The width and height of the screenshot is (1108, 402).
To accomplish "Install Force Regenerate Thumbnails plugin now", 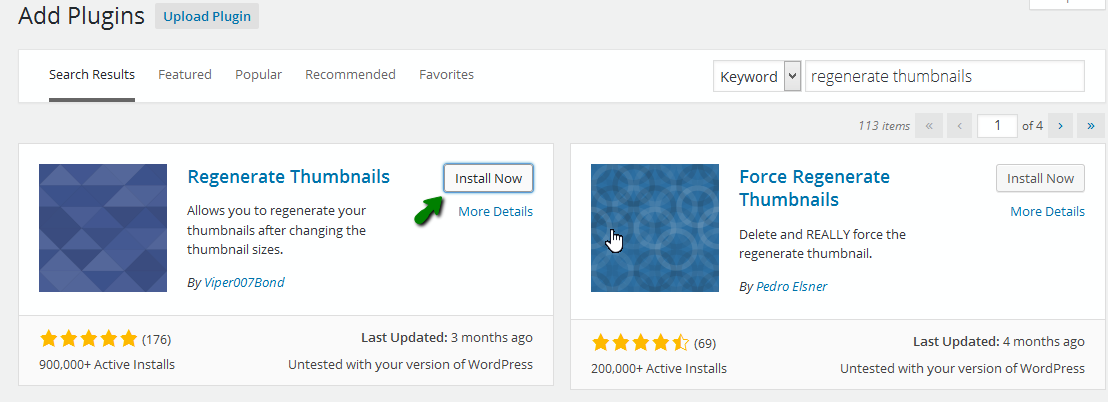I will coord(1040,178).
